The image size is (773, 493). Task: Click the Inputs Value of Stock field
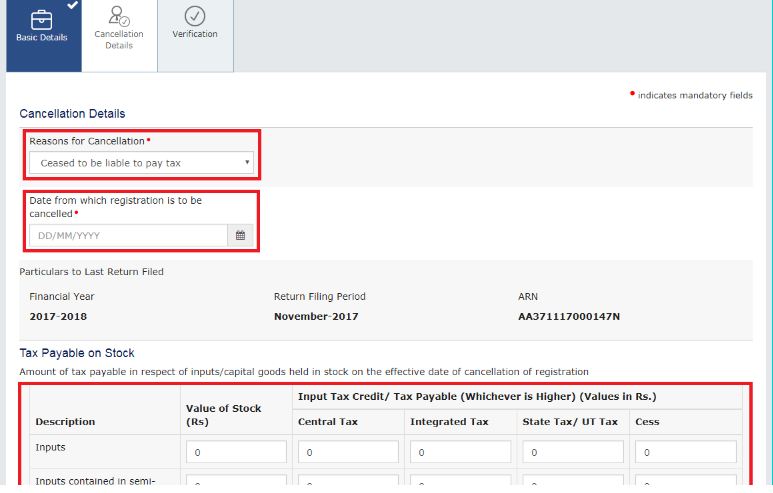pos(236,453)
